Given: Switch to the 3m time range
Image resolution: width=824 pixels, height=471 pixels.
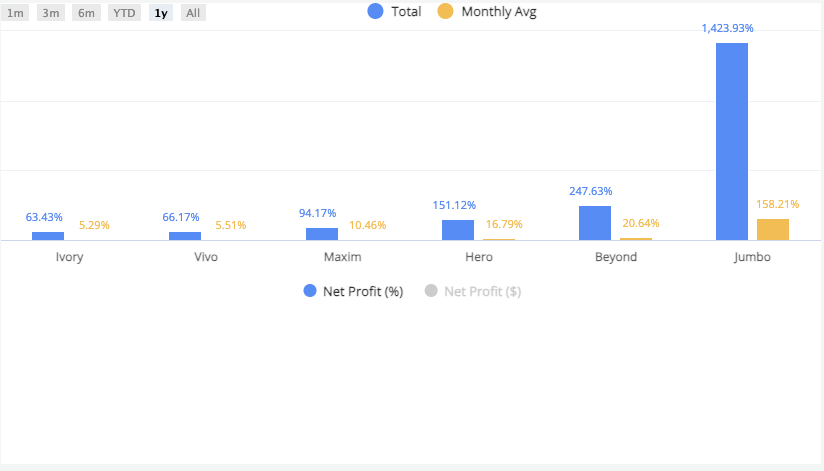Looking at the screenshot, I should [x=50, y=13].
